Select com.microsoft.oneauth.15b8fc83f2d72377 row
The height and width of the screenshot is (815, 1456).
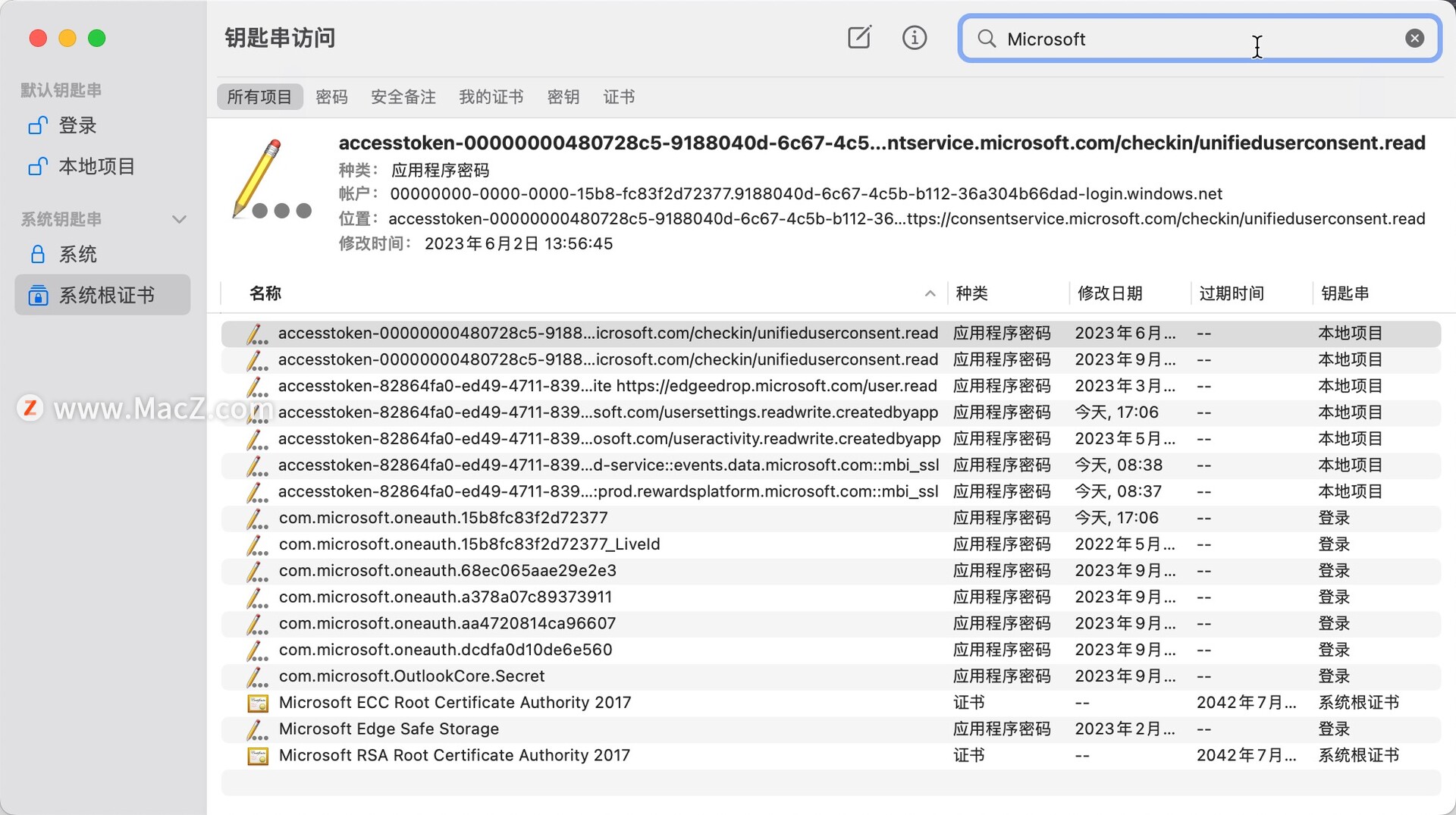pos(831,518)
